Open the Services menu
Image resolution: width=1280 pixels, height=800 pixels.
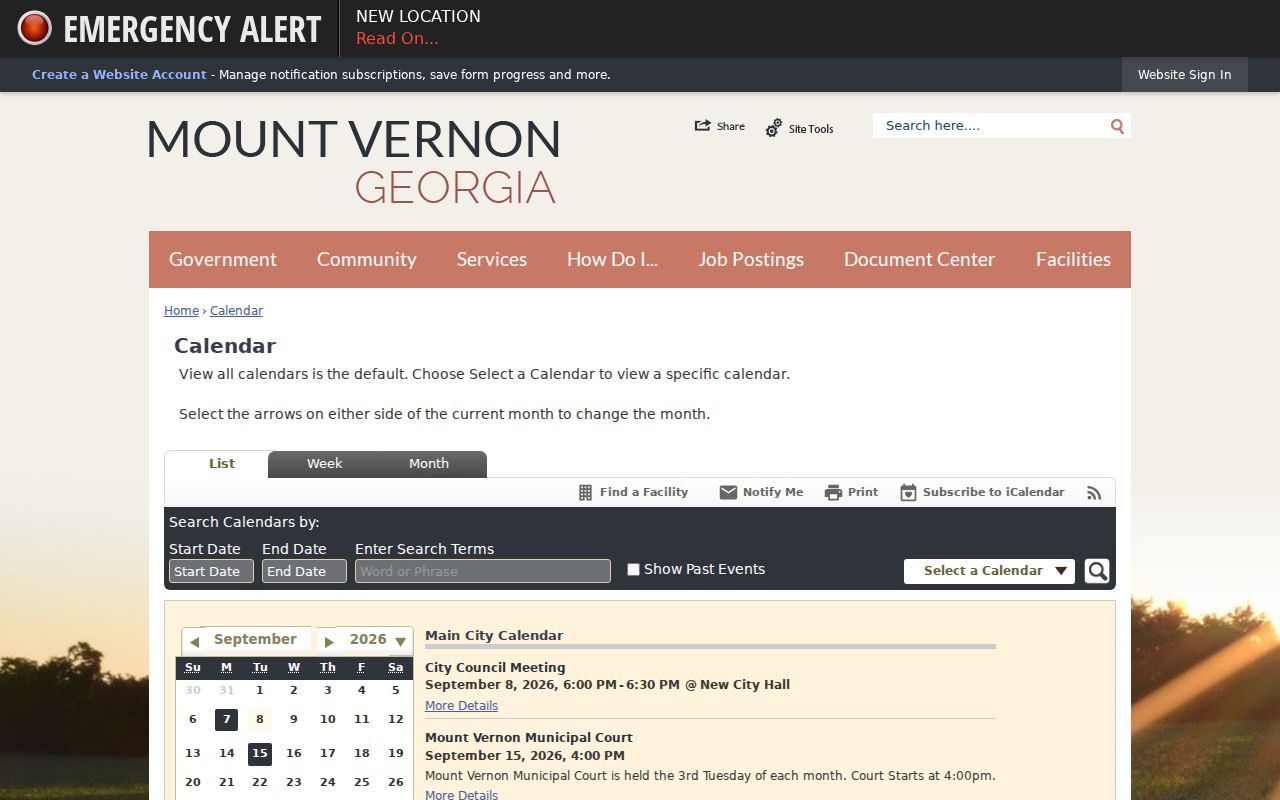(492, 259)
